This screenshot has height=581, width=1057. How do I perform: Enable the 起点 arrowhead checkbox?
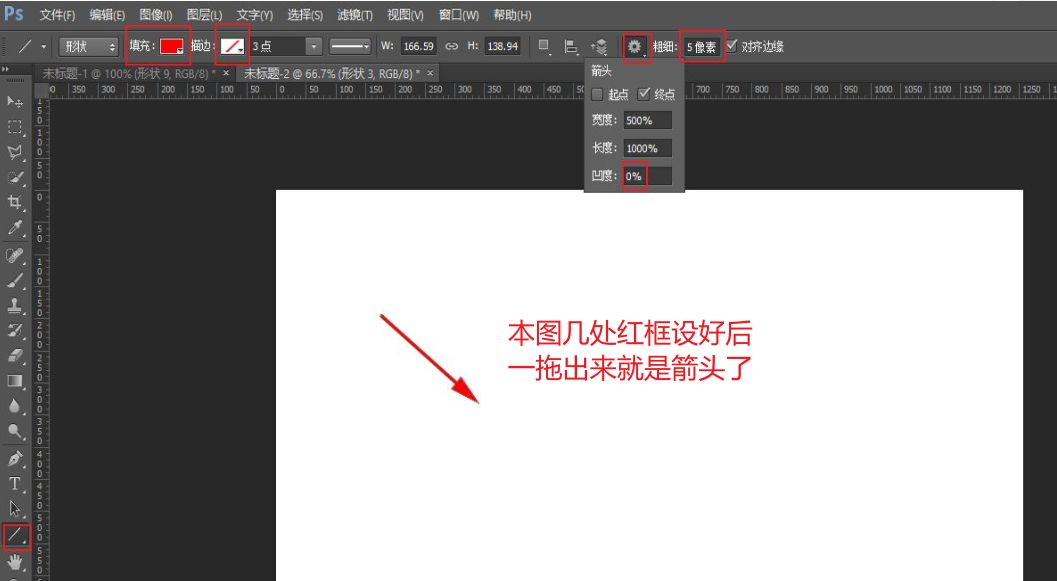[597, 95]
